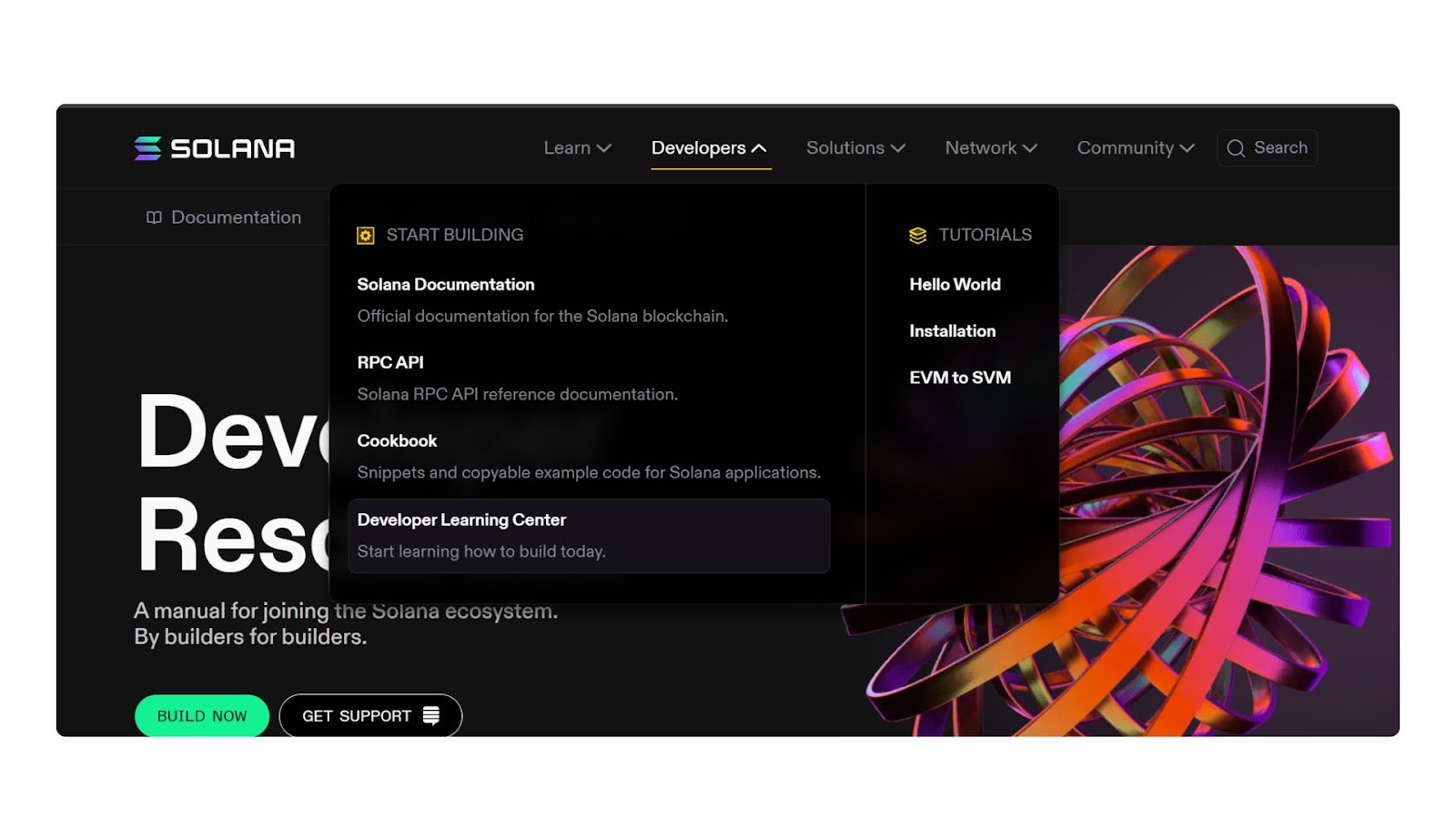This screenshot has height=819, width=1456.
Task: Click the START BUILDING heading
Action: point(455,235)
